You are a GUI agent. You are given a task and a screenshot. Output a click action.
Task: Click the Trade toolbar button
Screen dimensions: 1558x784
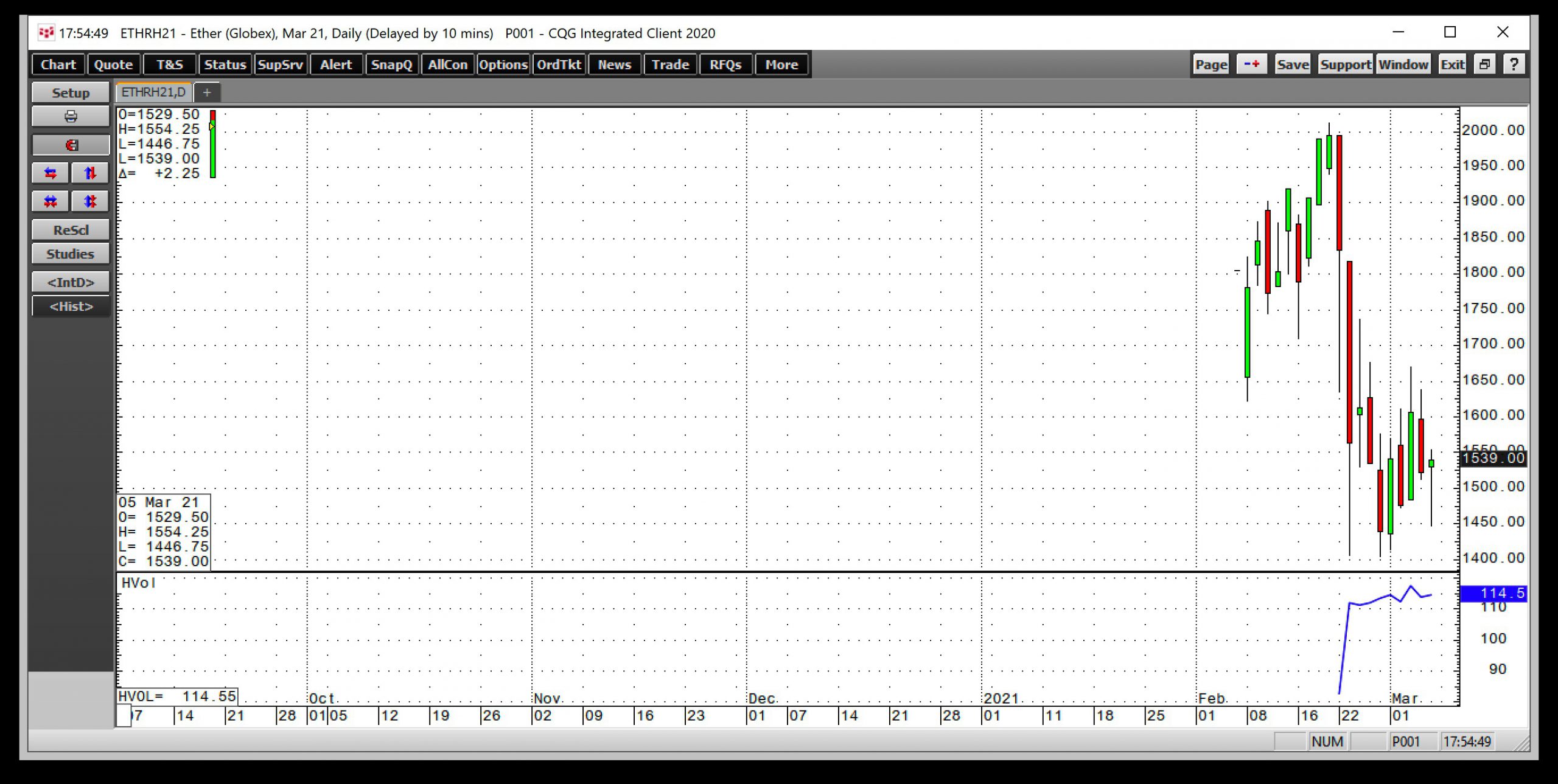click(670, 64)
